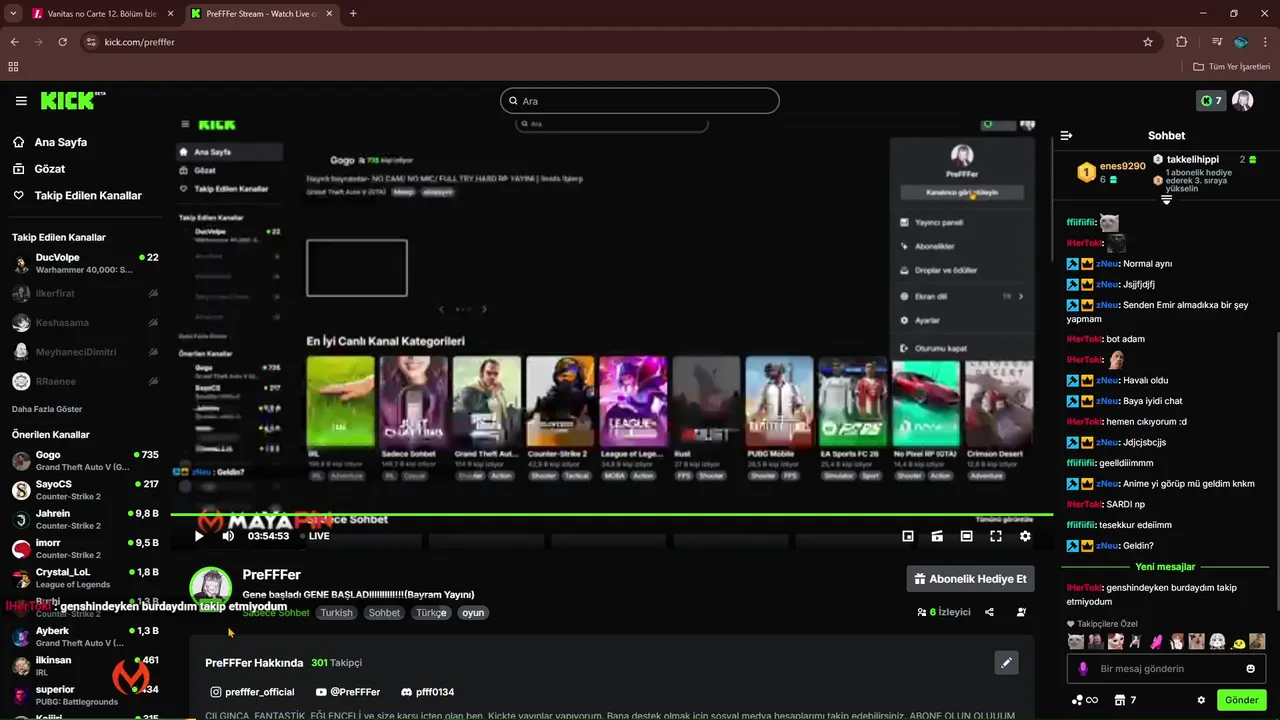Select the Turkish tag
This screenshot has width=1280, height=720.
click(336, 613)
